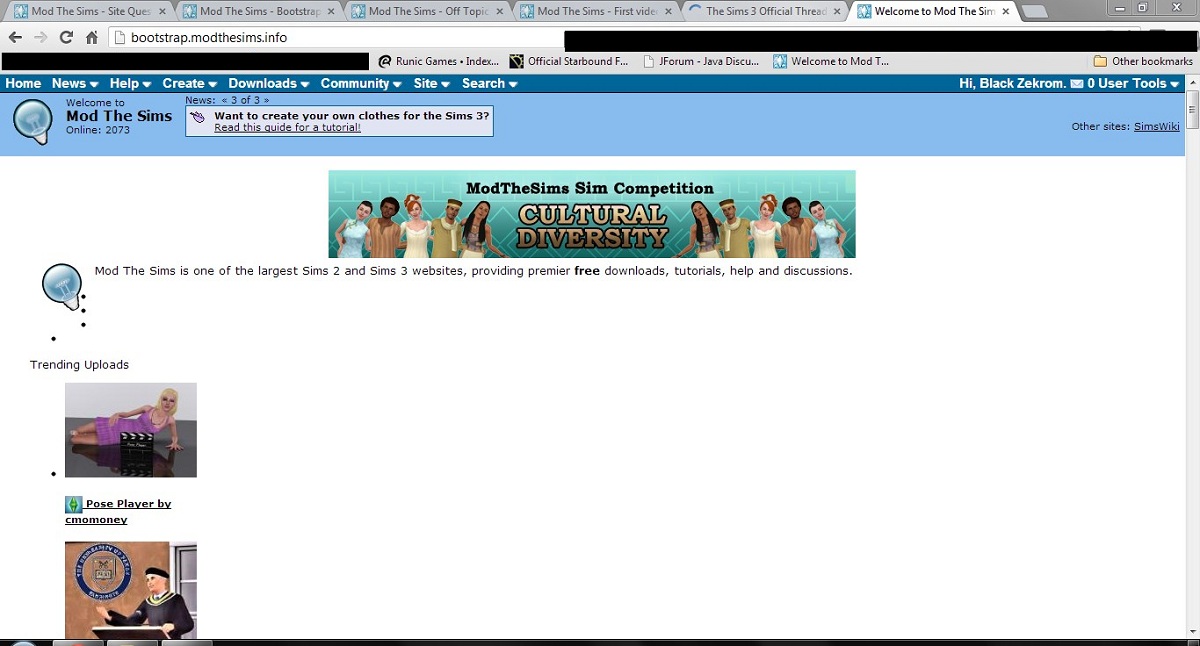Click the address bar showing bootstrap.modthesims.info
The width and height of the screenshot is (1200, 646).
pyautogui.click(x=330, y=38)
